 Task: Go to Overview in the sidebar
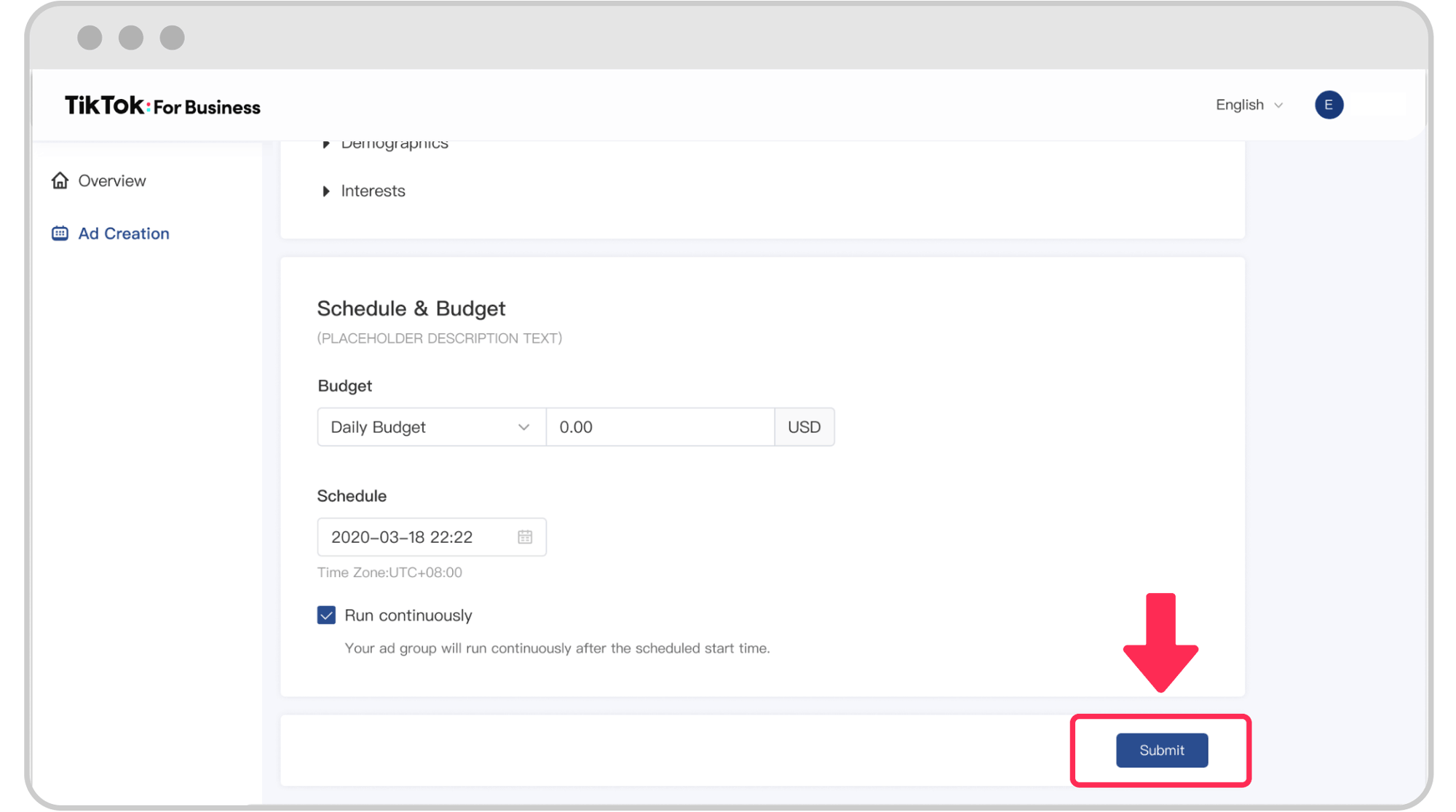[x=112, y=180]
